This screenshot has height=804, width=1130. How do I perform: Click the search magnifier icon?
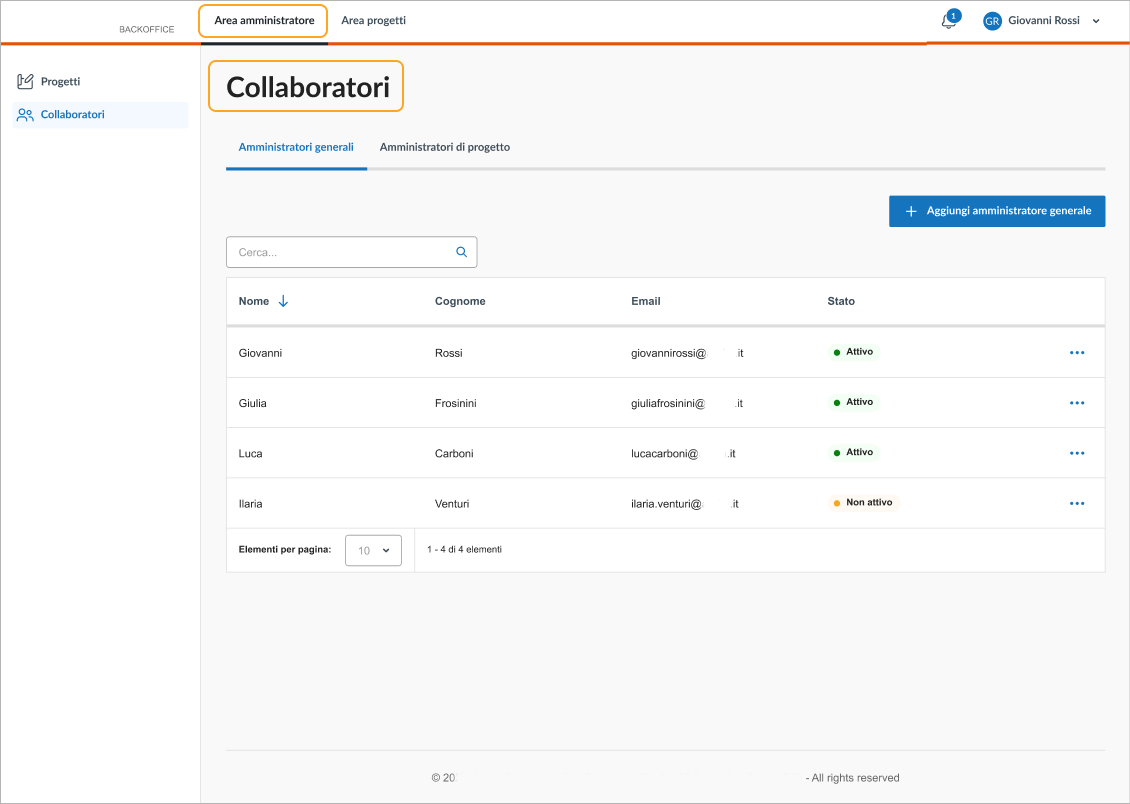[462, 252]
